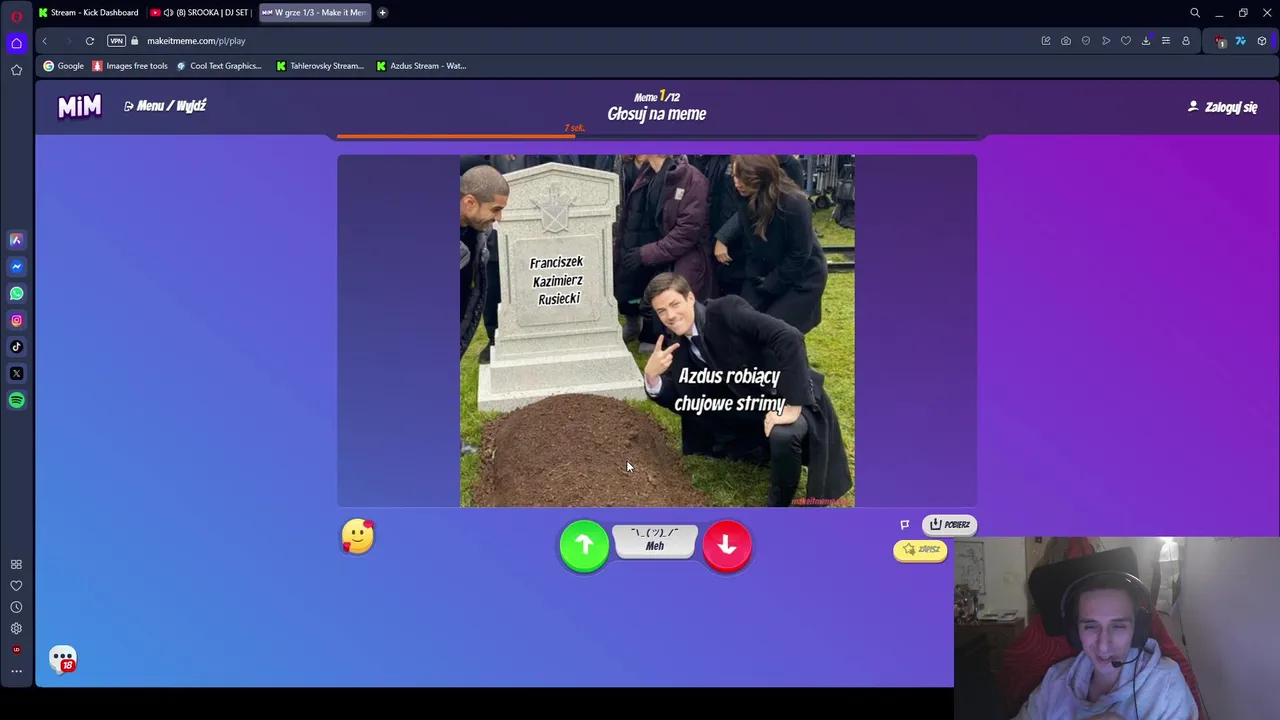Open the red extension with badge 1
The width and height of the screenshot is (1280, 720).
pos(1220,41)
